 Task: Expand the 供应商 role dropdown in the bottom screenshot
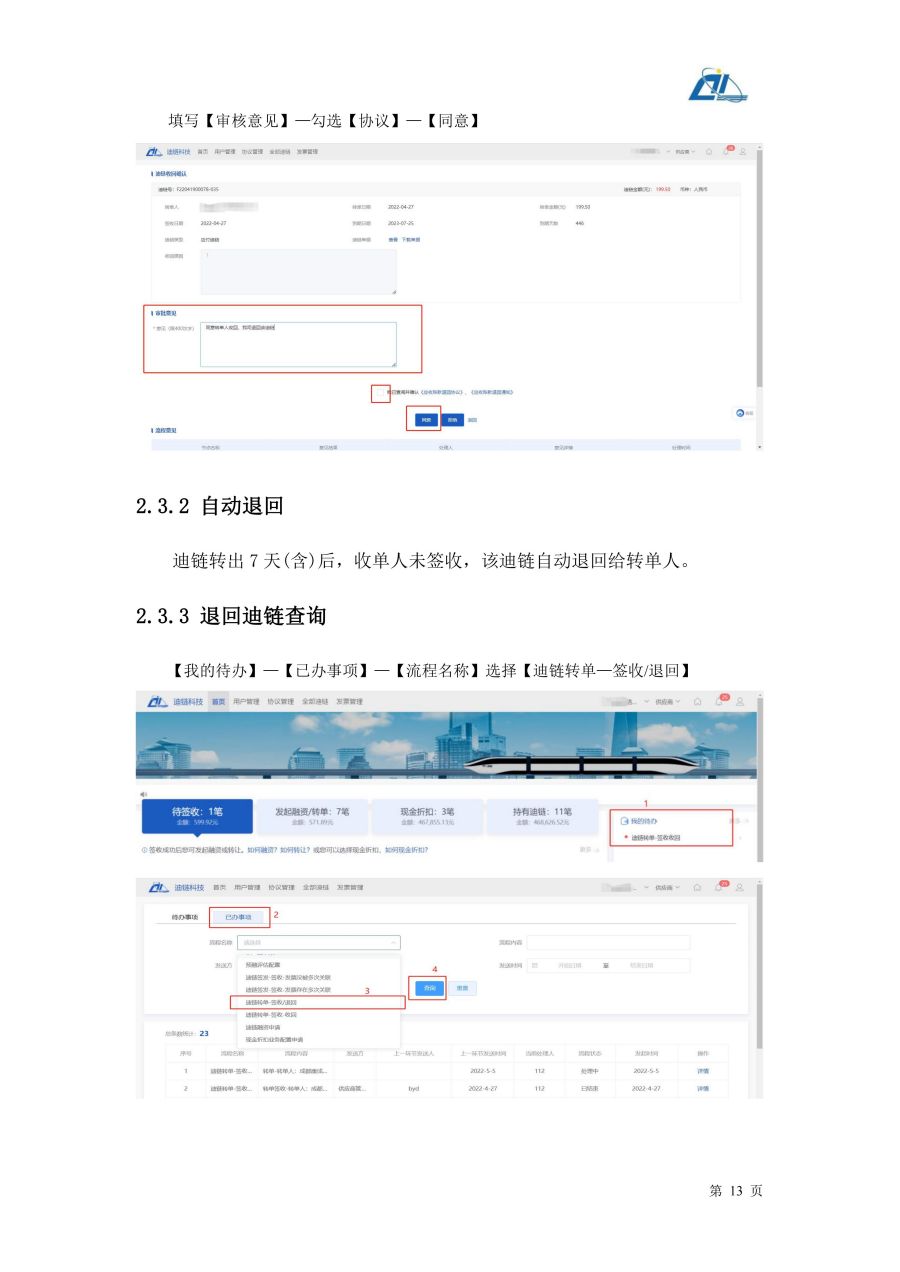point(667,887)
